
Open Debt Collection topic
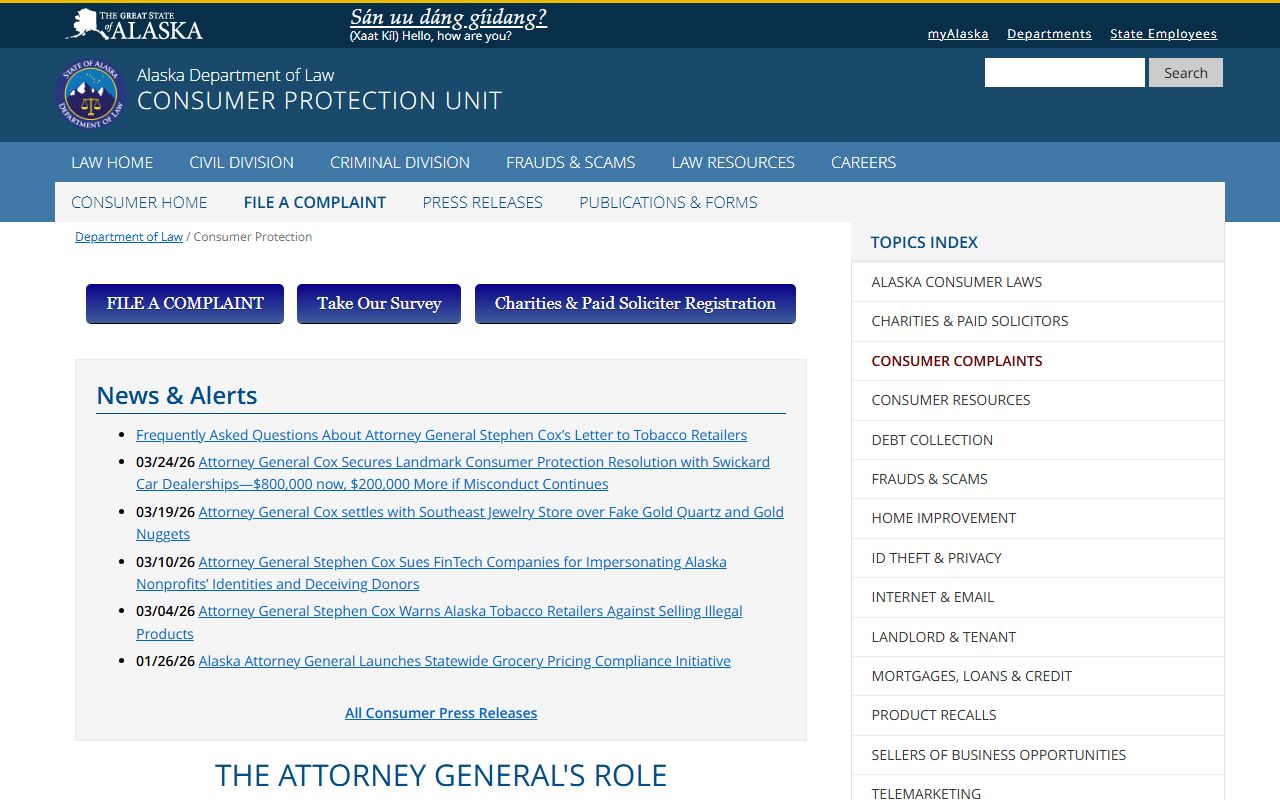click(x=1038, y=440)
